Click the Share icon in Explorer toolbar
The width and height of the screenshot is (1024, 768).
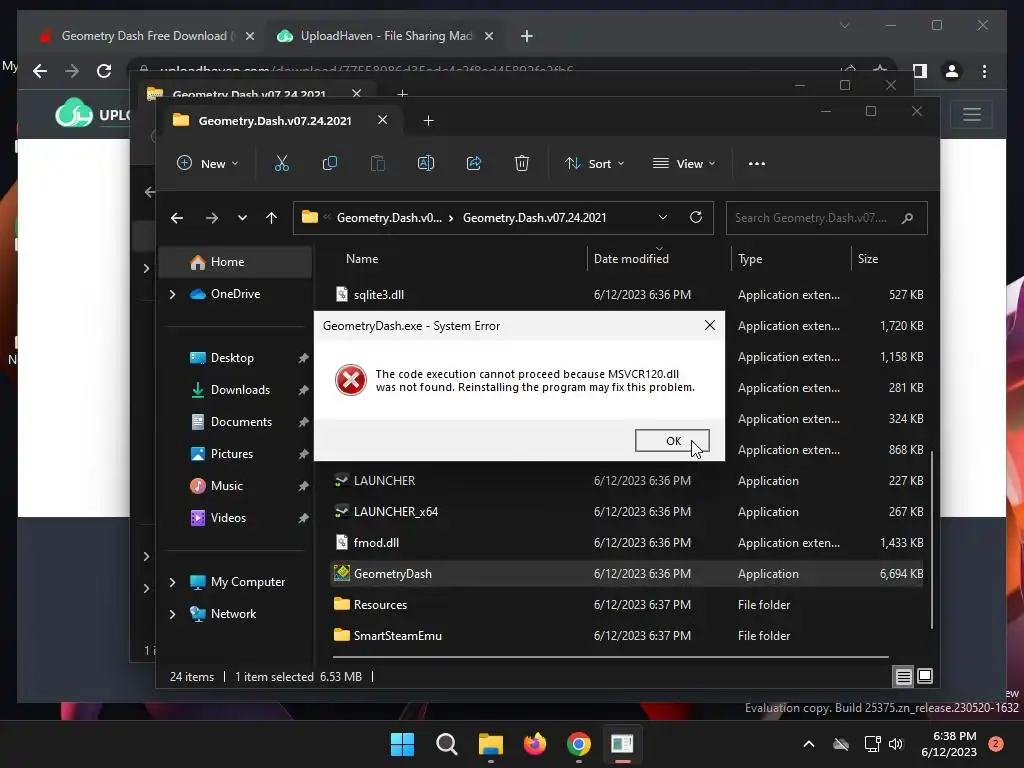pyautogui.click(x=473, y=163)
